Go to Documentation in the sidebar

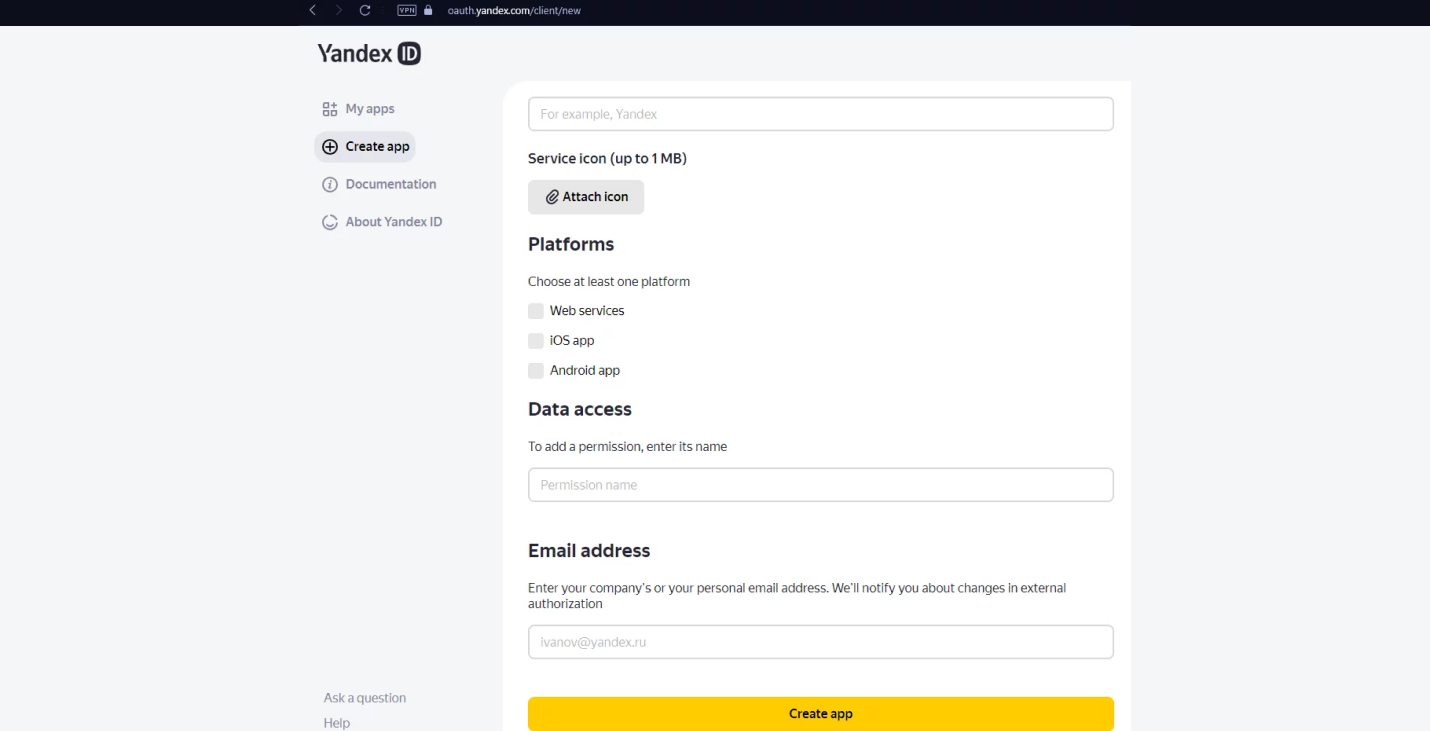pyautogui.click(x=391, y=184)
